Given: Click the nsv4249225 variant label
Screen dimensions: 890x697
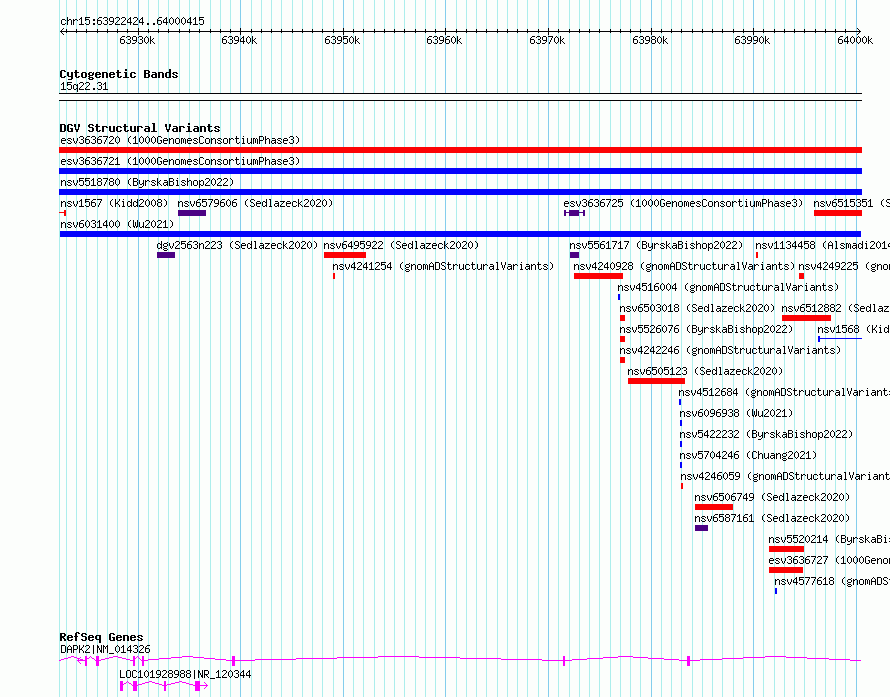Looking at the screenshot, I should click(844, 266).
